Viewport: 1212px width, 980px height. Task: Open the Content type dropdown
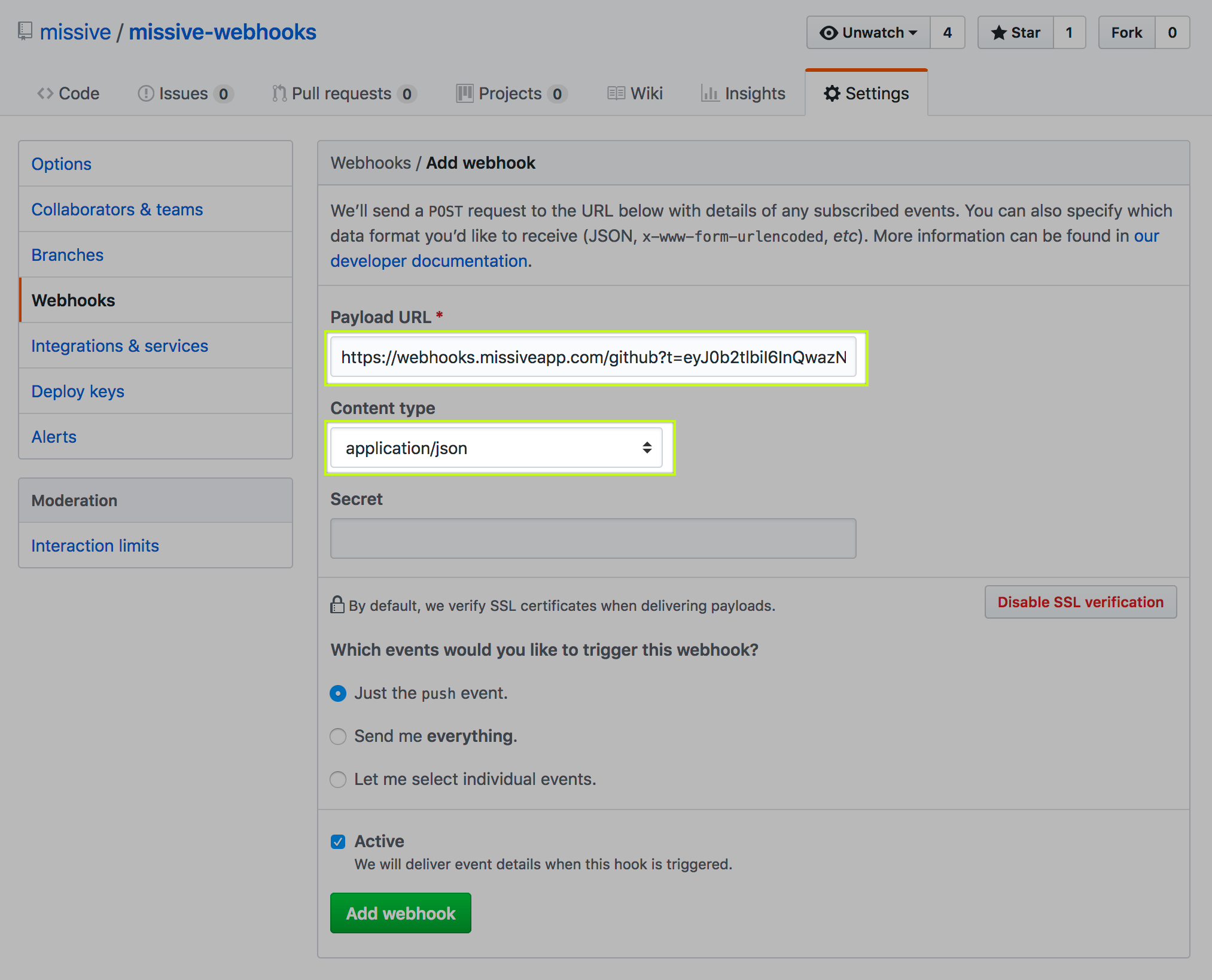point(497,448)
